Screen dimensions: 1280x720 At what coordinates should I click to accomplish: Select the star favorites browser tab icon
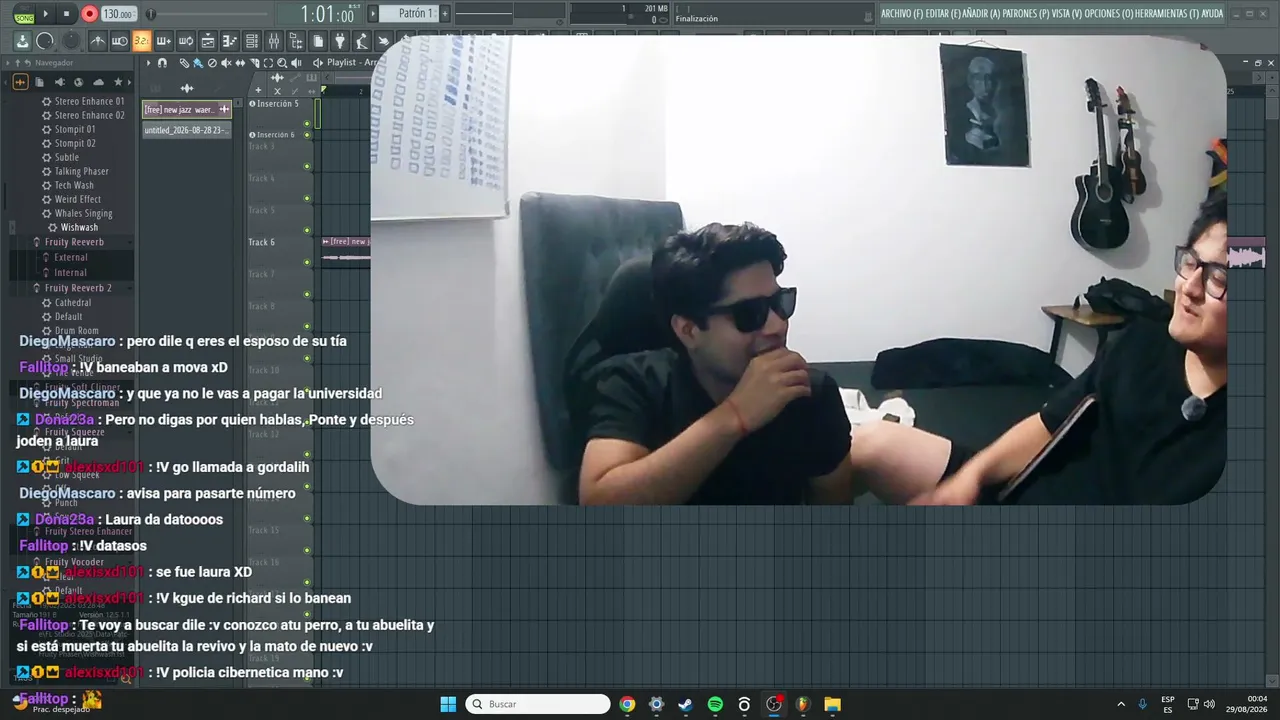coord(118,82)
